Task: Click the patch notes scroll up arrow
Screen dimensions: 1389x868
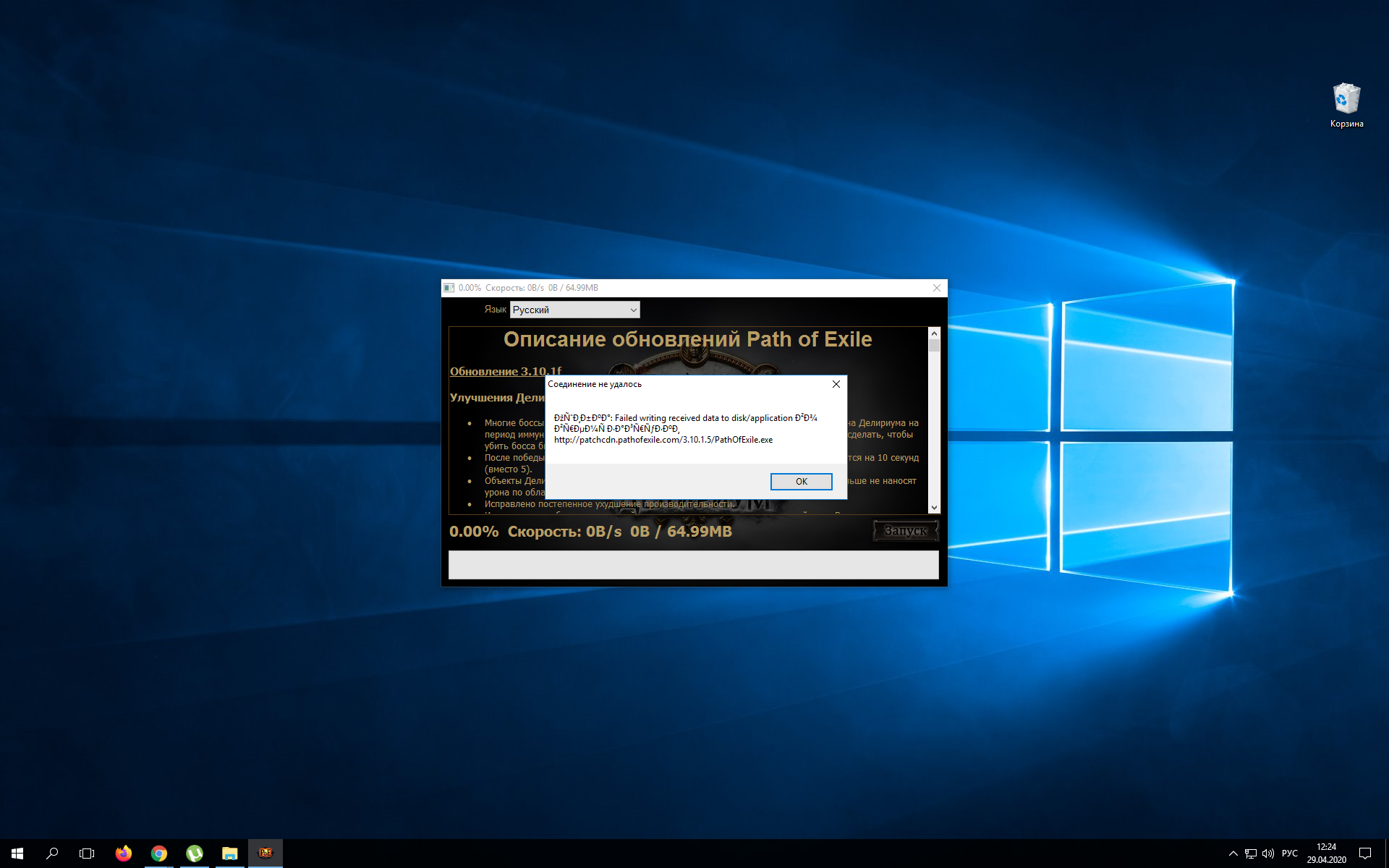Action: [x=934, y=333]
